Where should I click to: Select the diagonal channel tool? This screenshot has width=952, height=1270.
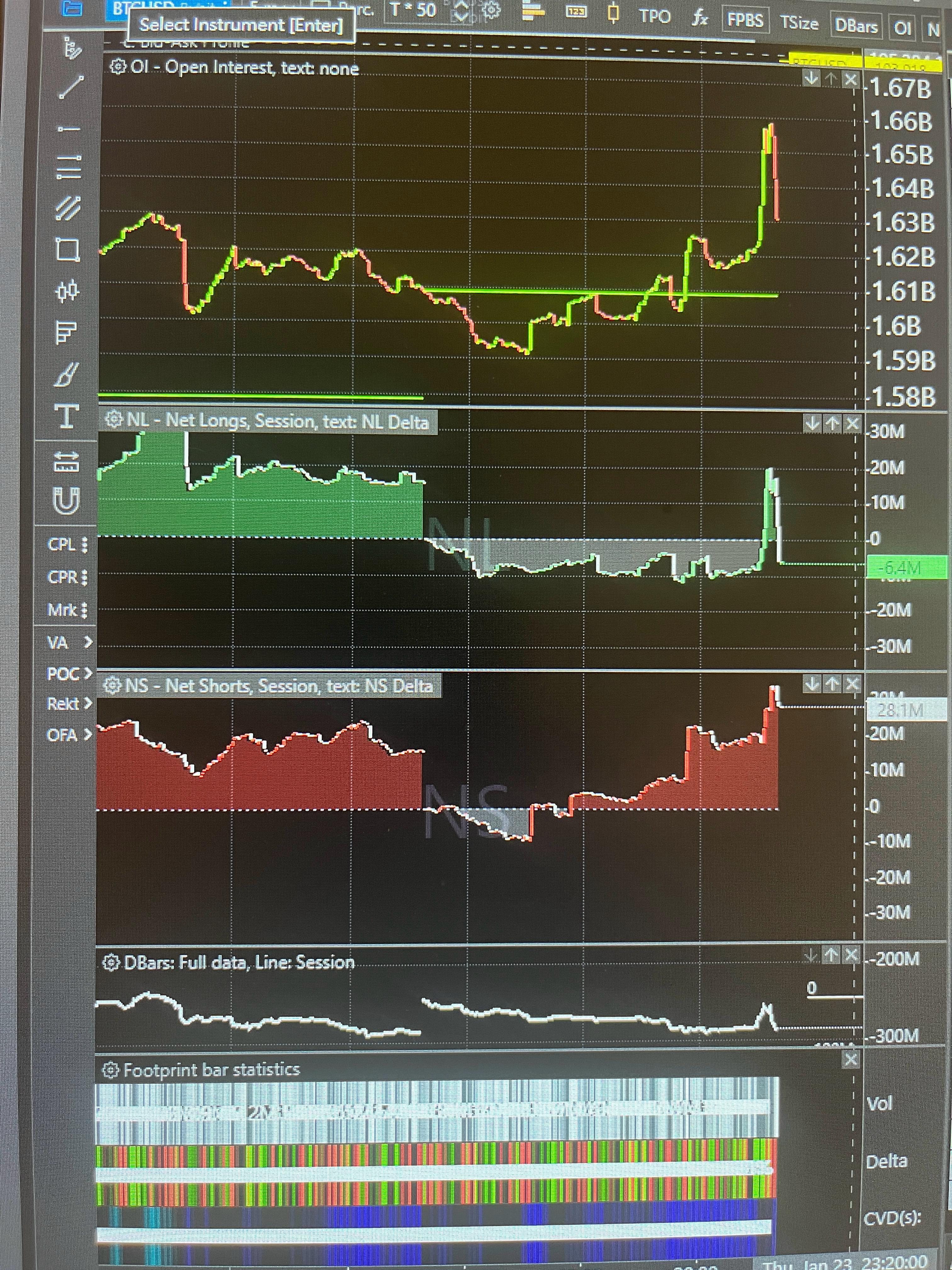click(x=68, y=208)
